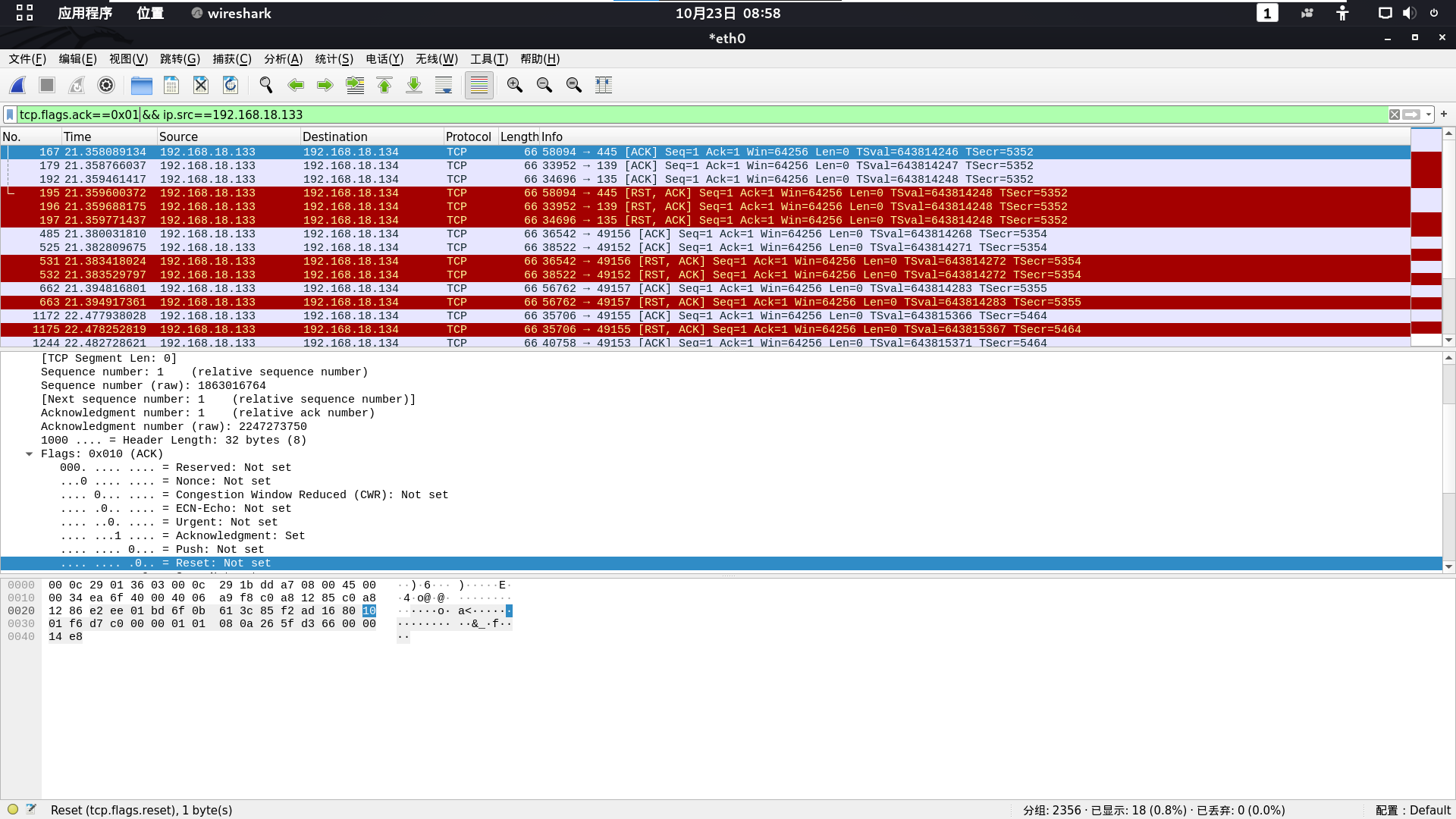Open the 分析(A) menu

[283, 59]
